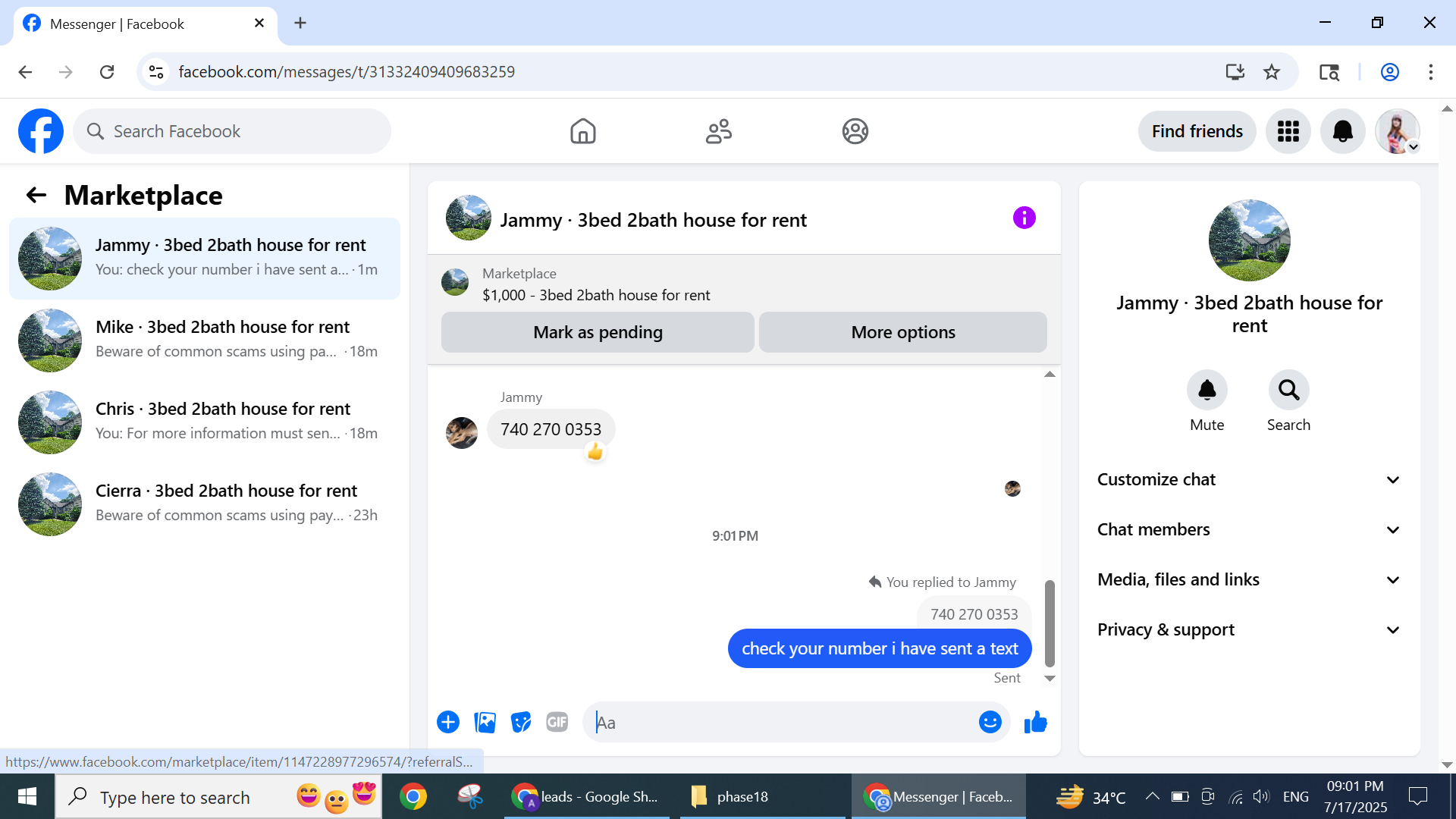
Task: Expand Media, files and links section
Action: tap(1249, 579)
